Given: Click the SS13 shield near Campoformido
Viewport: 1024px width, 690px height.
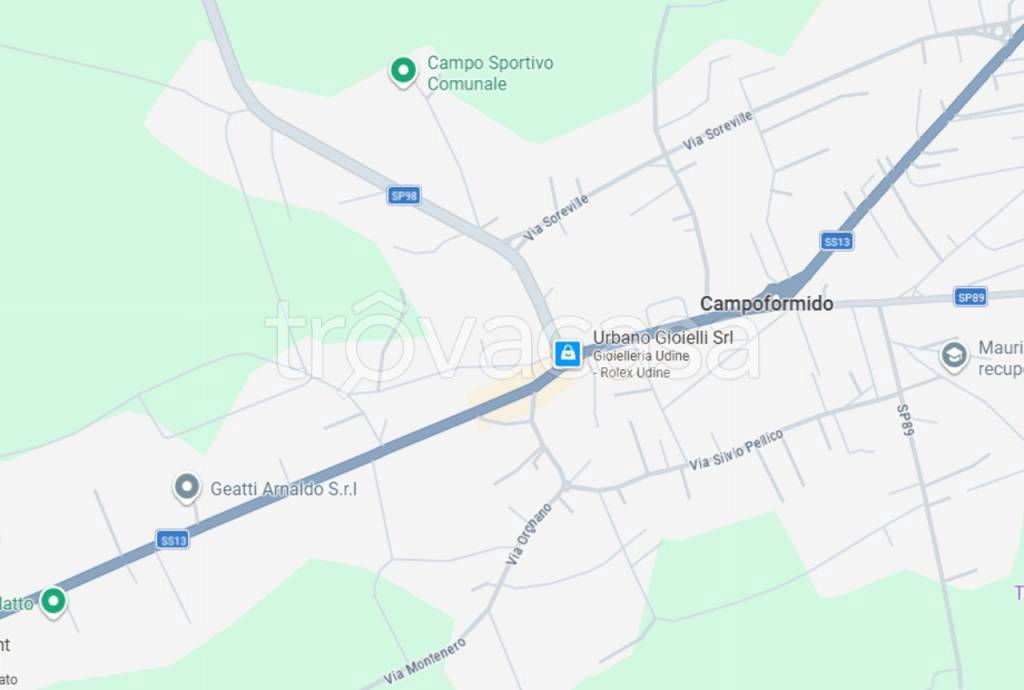Looking at the screenshot, I should coord(837,242).
